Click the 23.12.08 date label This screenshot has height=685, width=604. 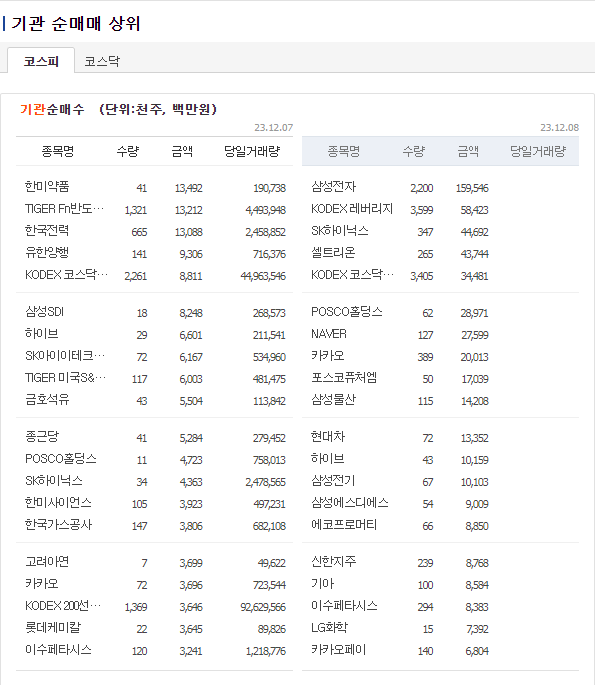pos(559,128)
